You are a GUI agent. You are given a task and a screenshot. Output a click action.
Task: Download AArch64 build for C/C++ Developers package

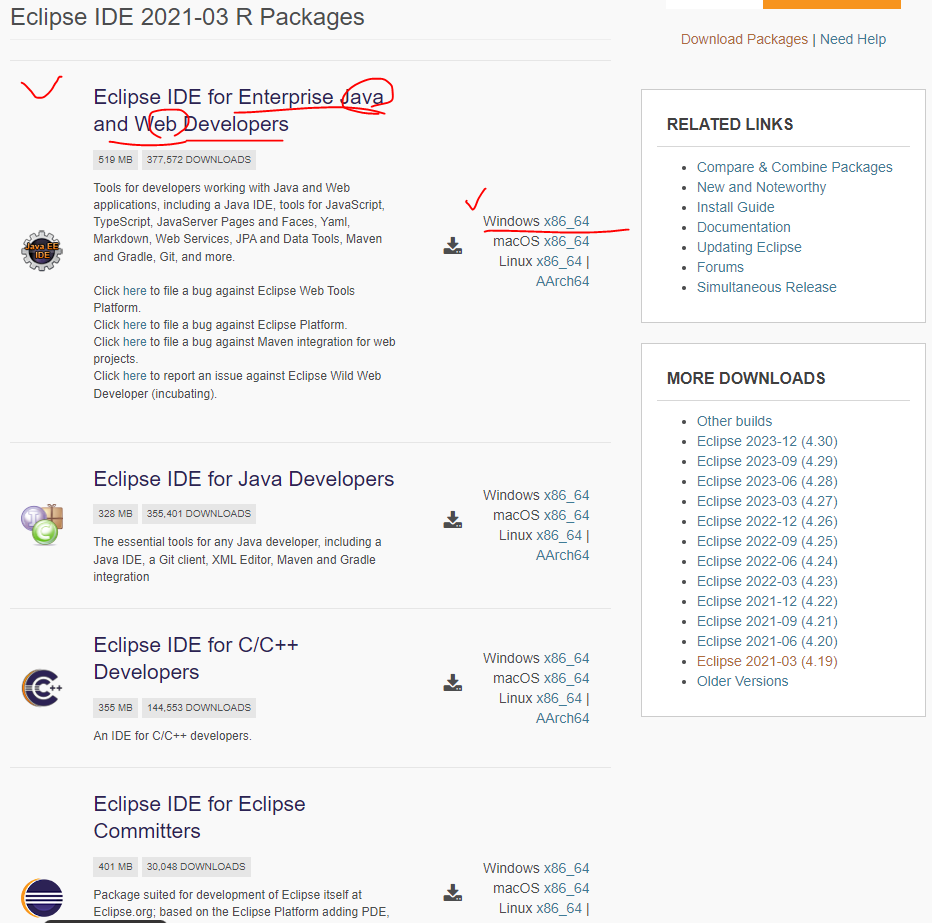(562, 718)
